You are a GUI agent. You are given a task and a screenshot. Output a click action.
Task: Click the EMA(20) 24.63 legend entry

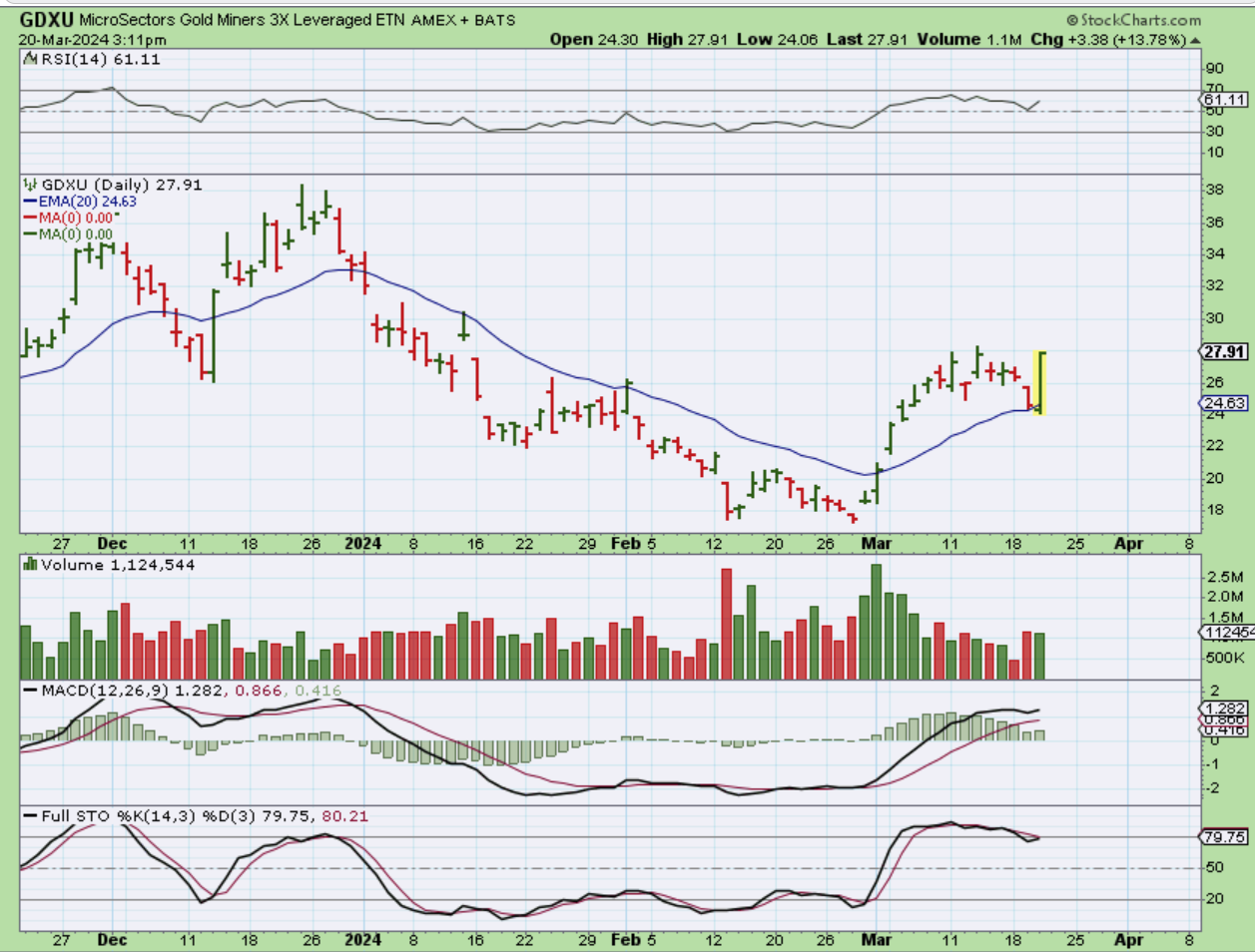click(x=80, y=201)
